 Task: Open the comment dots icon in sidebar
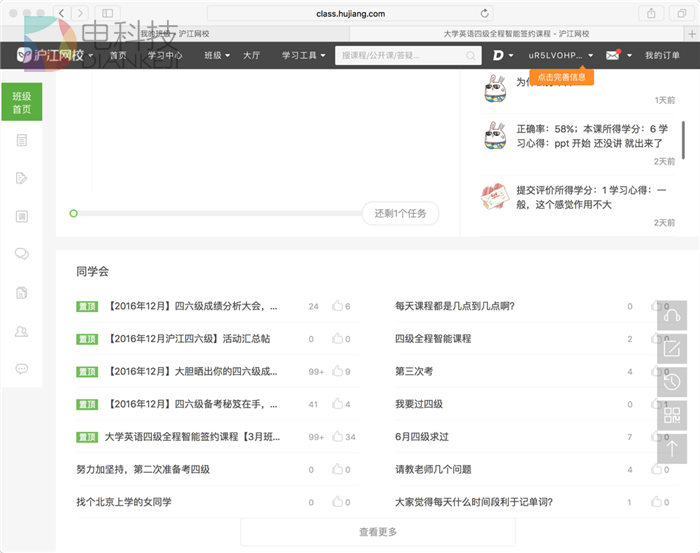21,369
